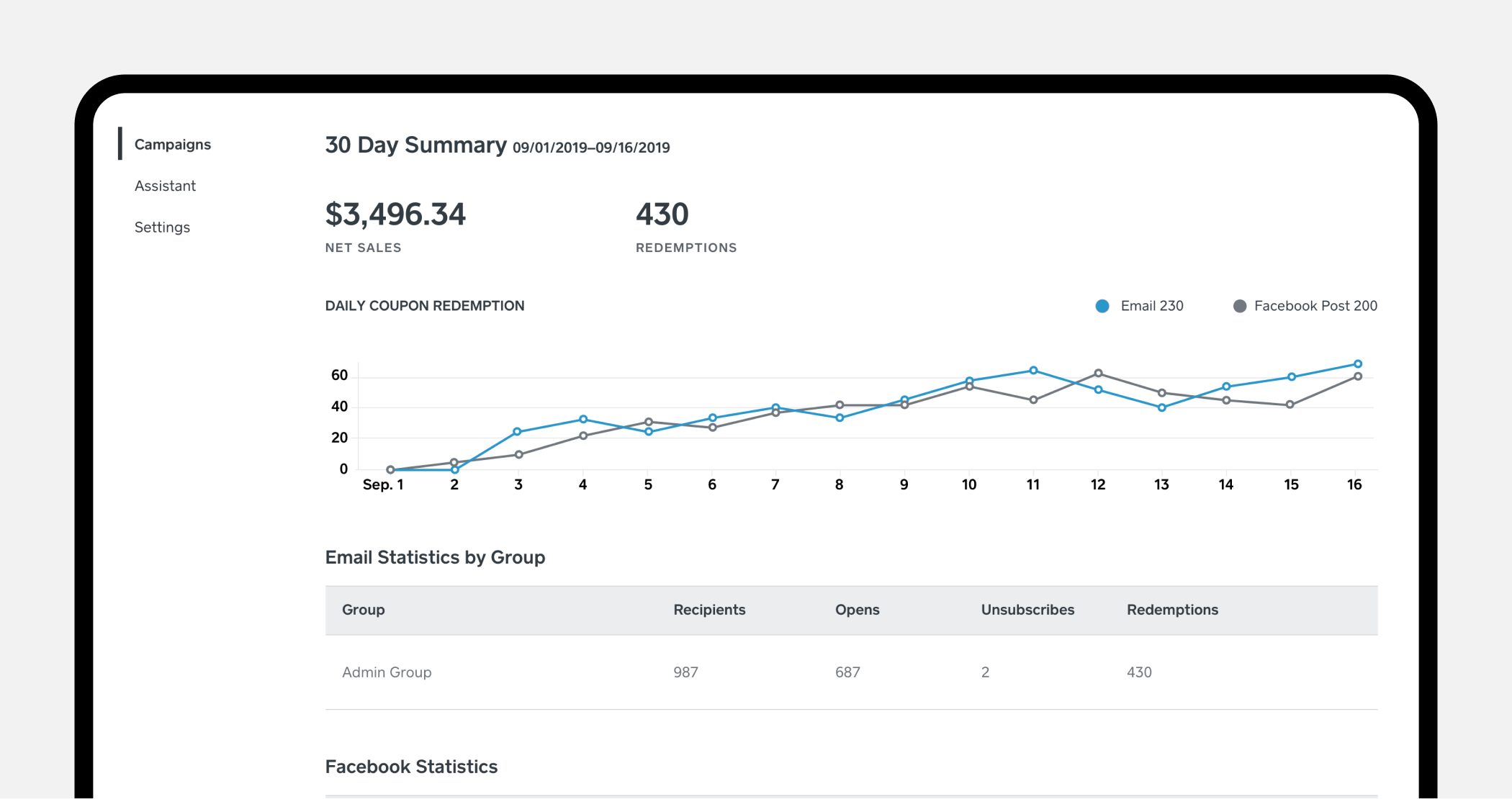Click the blue Email data point on day 3
The image size is (1512, 799).
517,432
